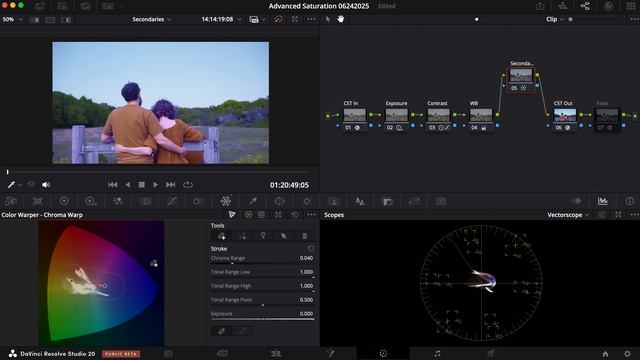Stop playback
The width and height of the screenshot is (640, 360).
(x=142, y=185)
